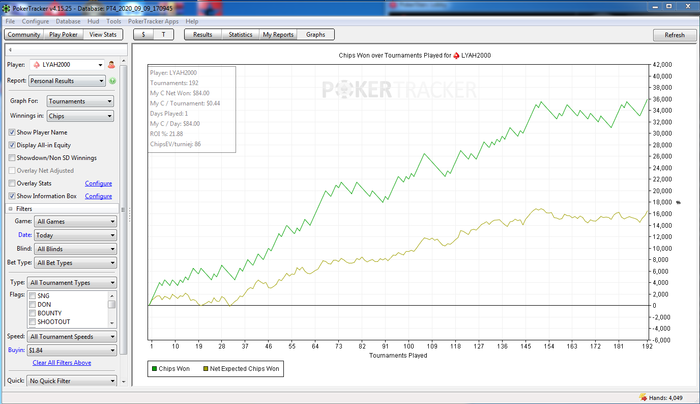Open the Type All Tournament Types dropdown
Viewport: 700px width, 404px height.
point(72,283)
